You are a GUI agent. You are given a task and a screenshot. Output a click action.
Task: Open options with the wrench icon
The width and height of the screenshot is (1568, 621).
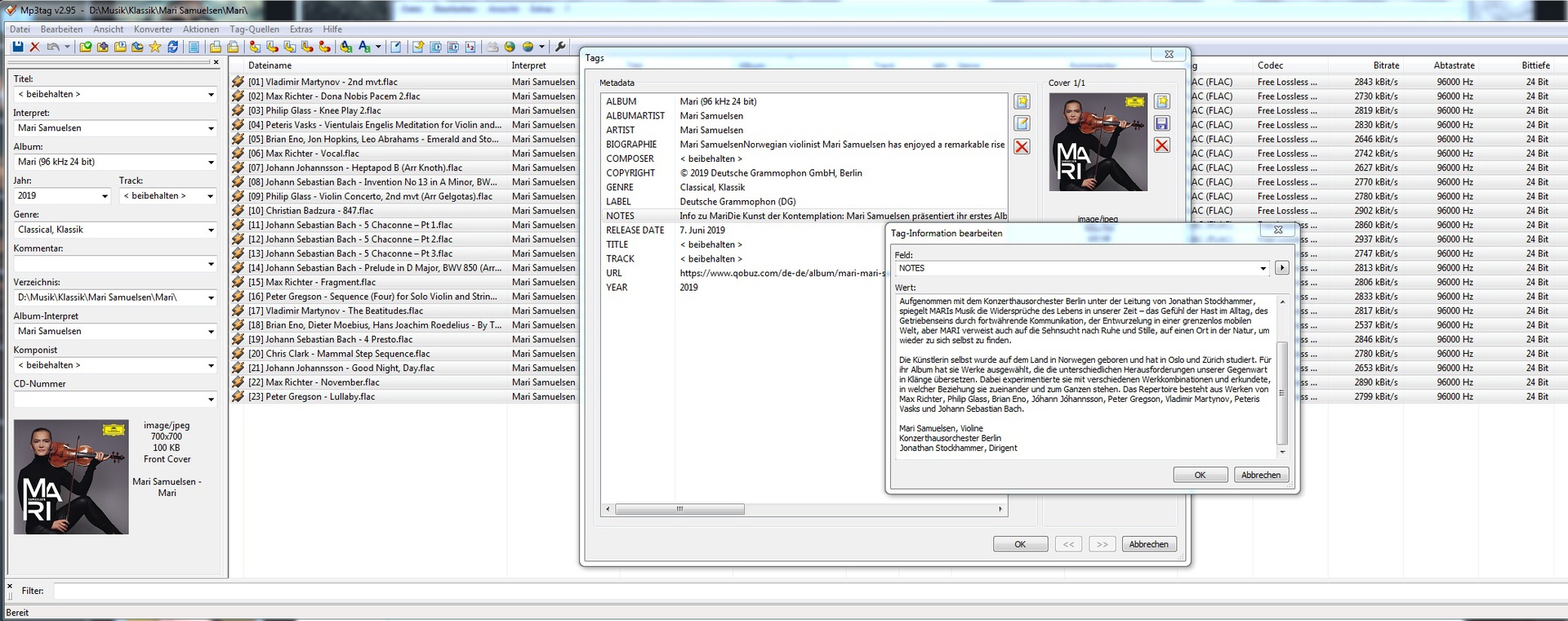pos(560,47)
